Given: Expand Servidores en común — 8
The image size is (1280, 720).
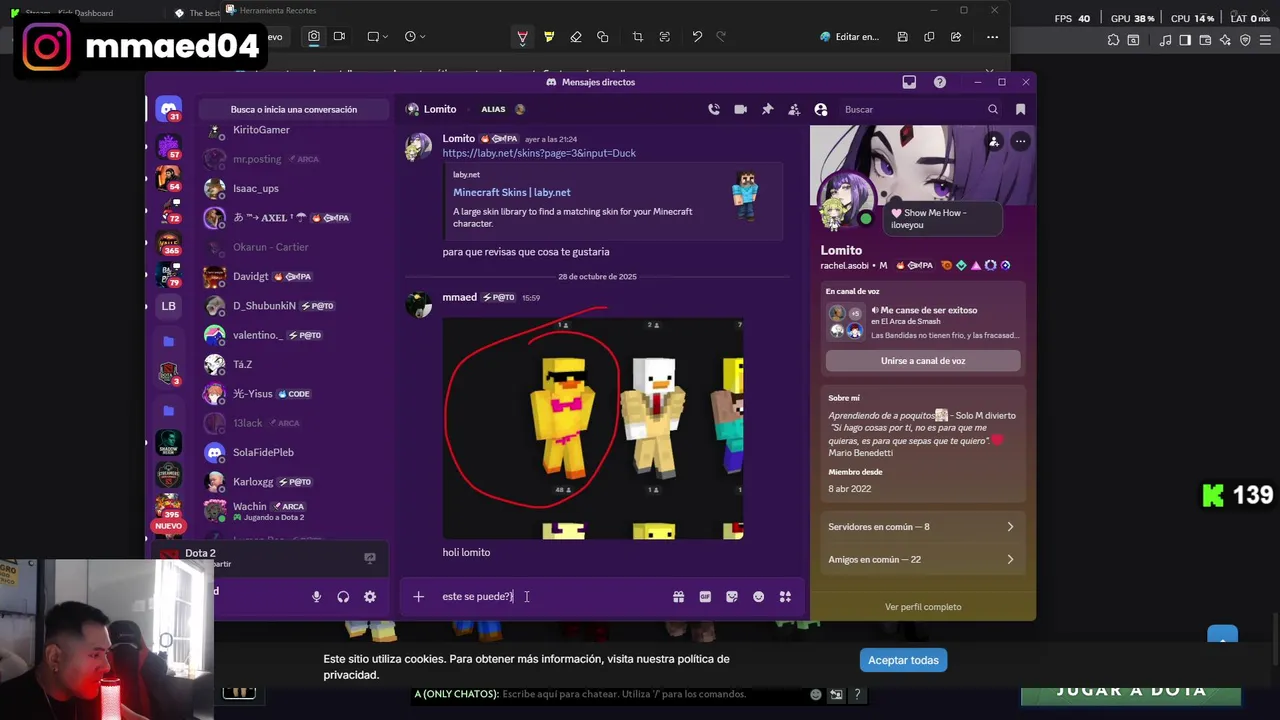Looking at the screenshot, I should pos(923,527).
